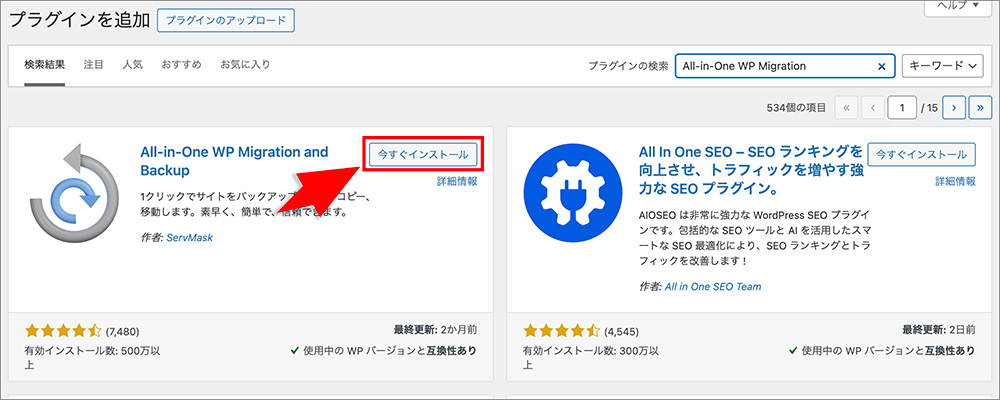Click the All-in-One WP Migration plugin icon
The width and height of the screenshot is (1000, 400).
(x=74, y=193)
